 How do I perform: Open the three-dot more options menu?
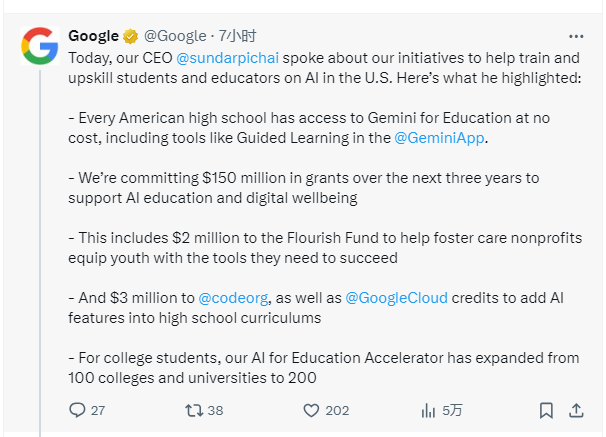(575, 36)
